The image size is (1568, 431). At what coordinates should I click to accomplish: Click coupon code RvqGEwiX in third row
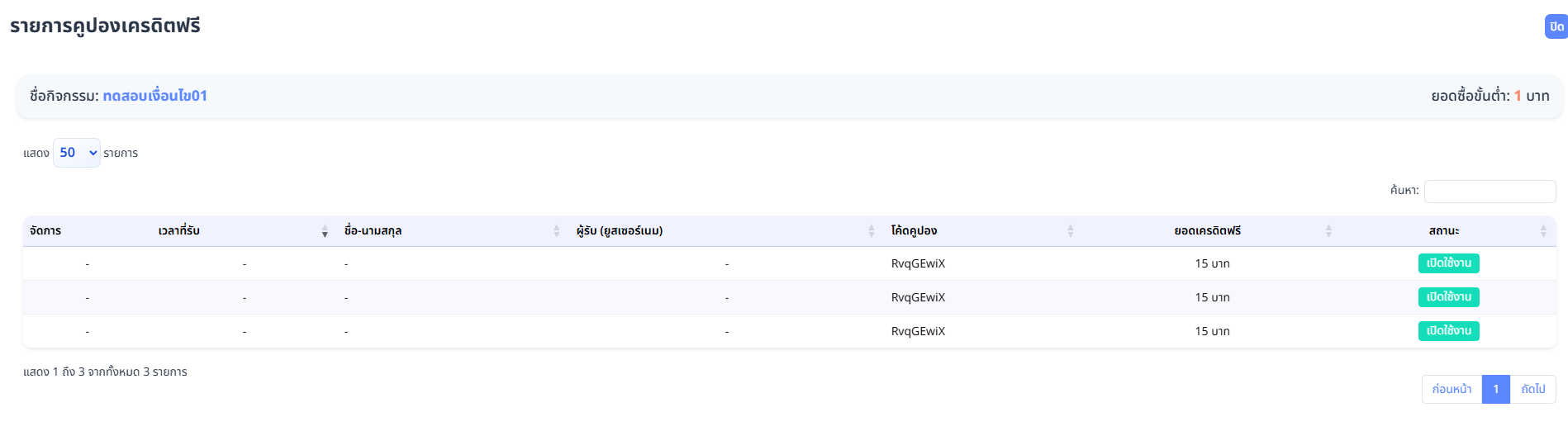[x=918, y=331]
